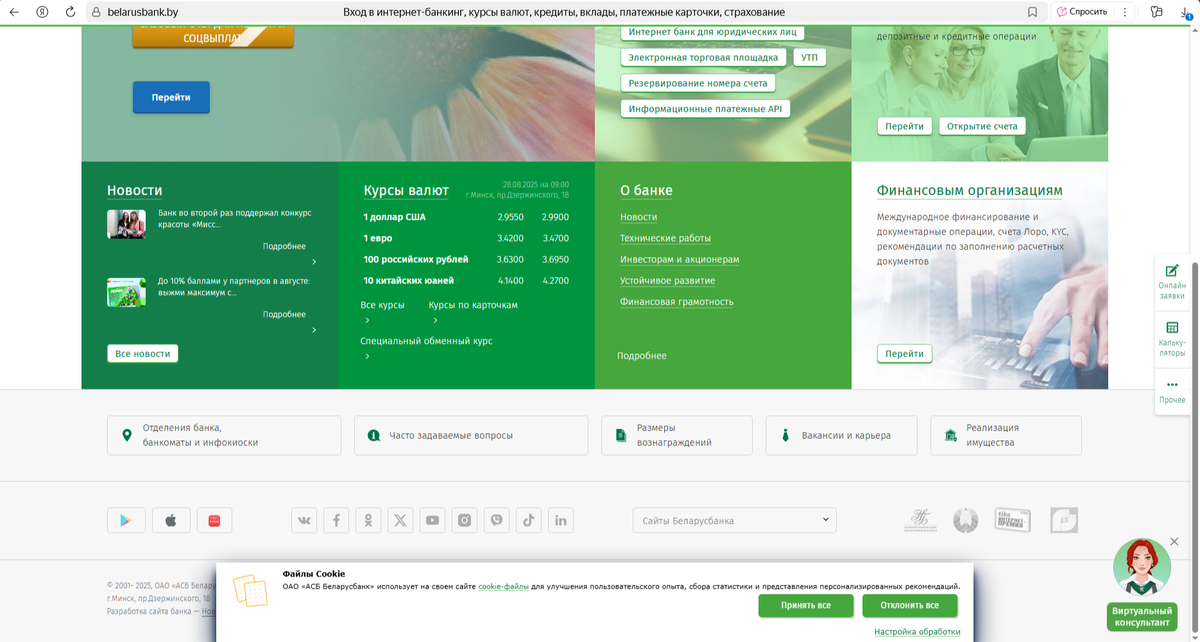Open the Google Play app store icon

(126, 520)
